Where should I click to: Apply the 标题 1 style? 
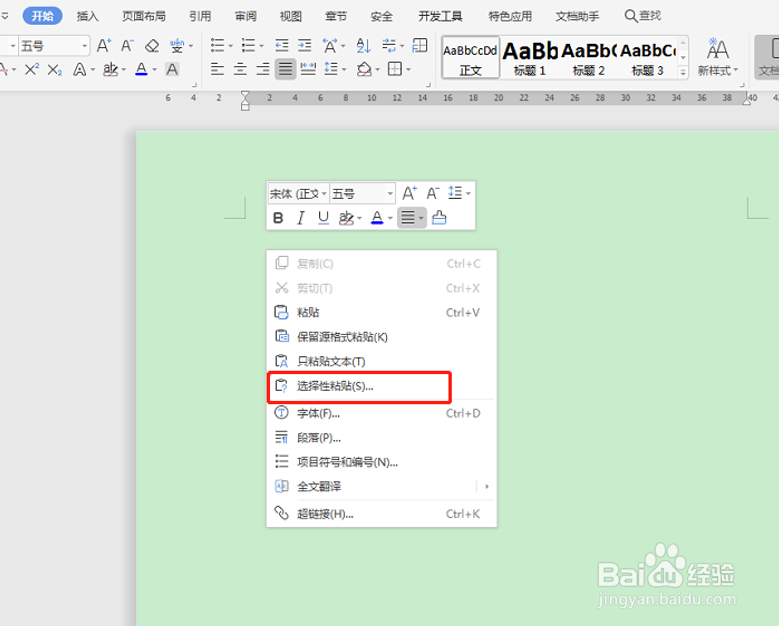530,58
